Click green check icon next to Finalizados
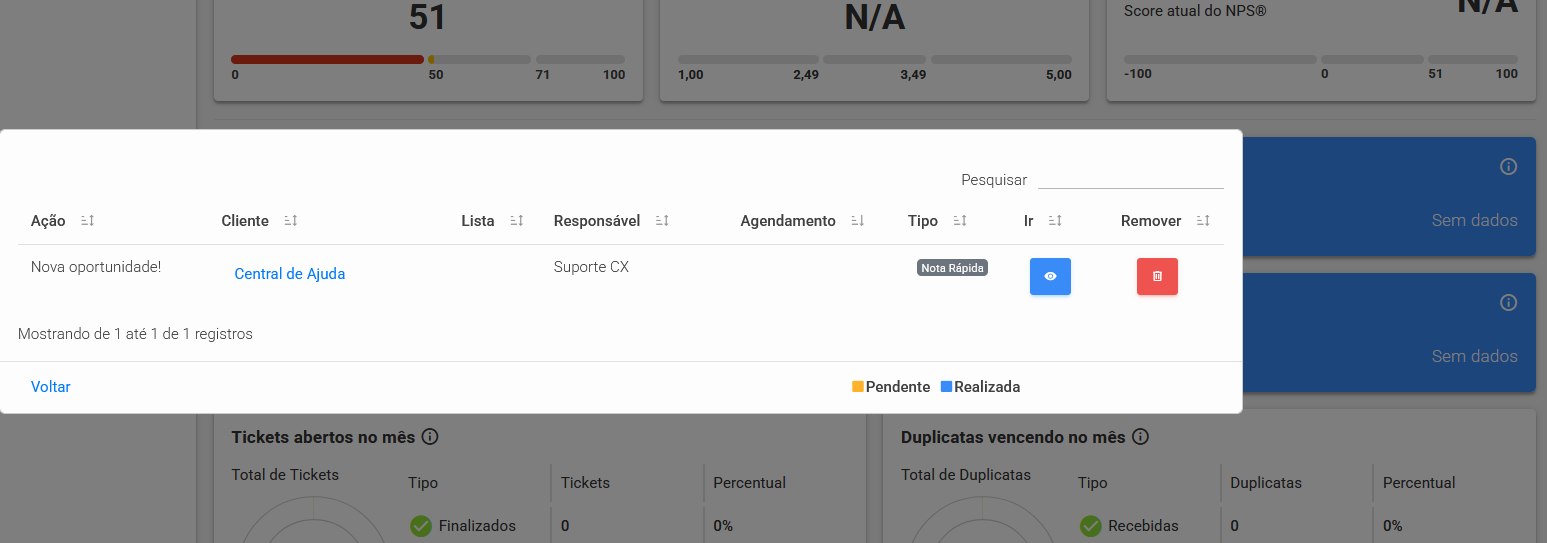Image resolution: width=1547 pixels, height=543 pixels. (x=421, y=525)
